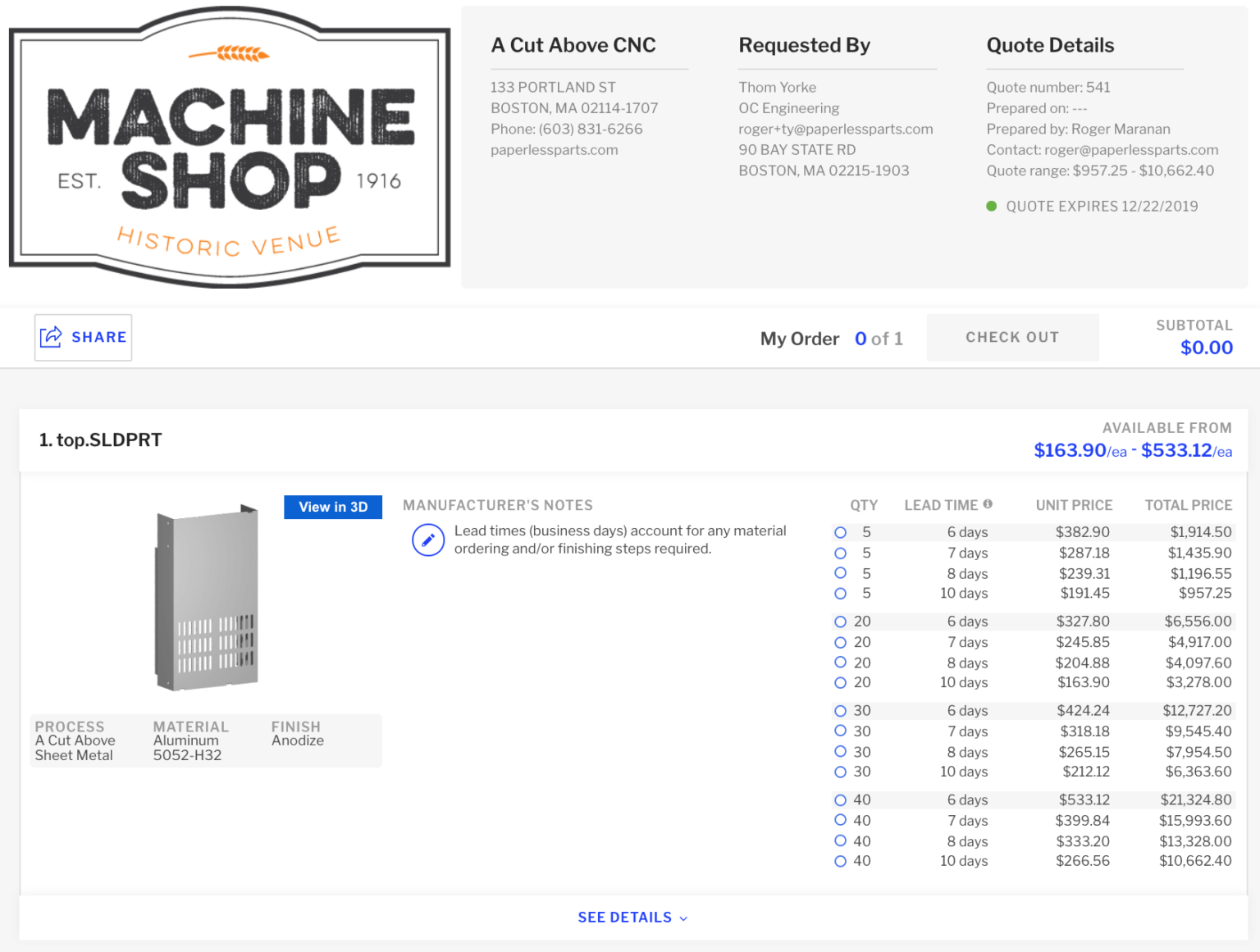
Task: Select quantity 40 with 6 days lead time
Action: coord(840,799)
